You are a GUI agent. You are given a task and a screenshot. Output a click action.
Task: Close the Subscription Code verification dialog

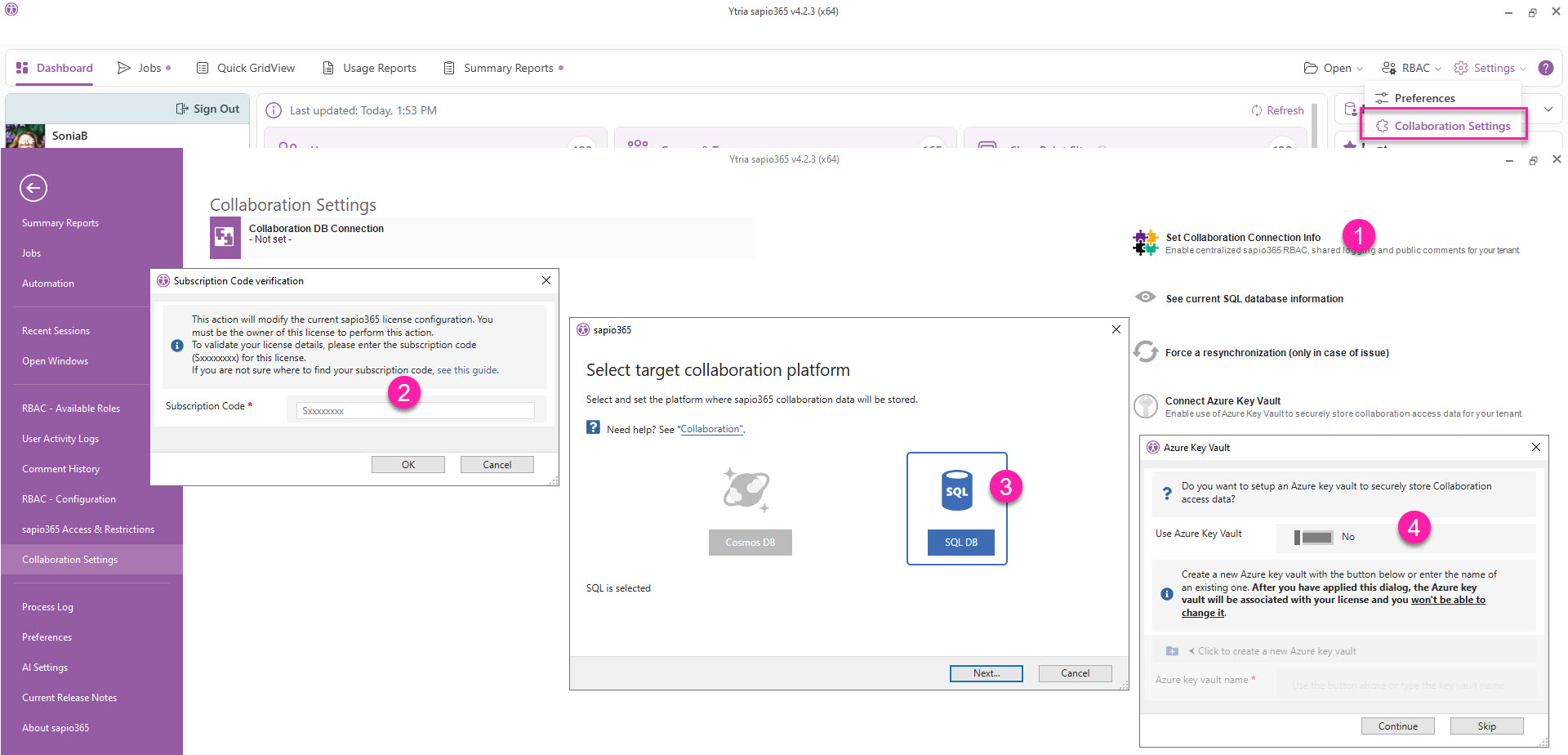[x=546, y=280]
